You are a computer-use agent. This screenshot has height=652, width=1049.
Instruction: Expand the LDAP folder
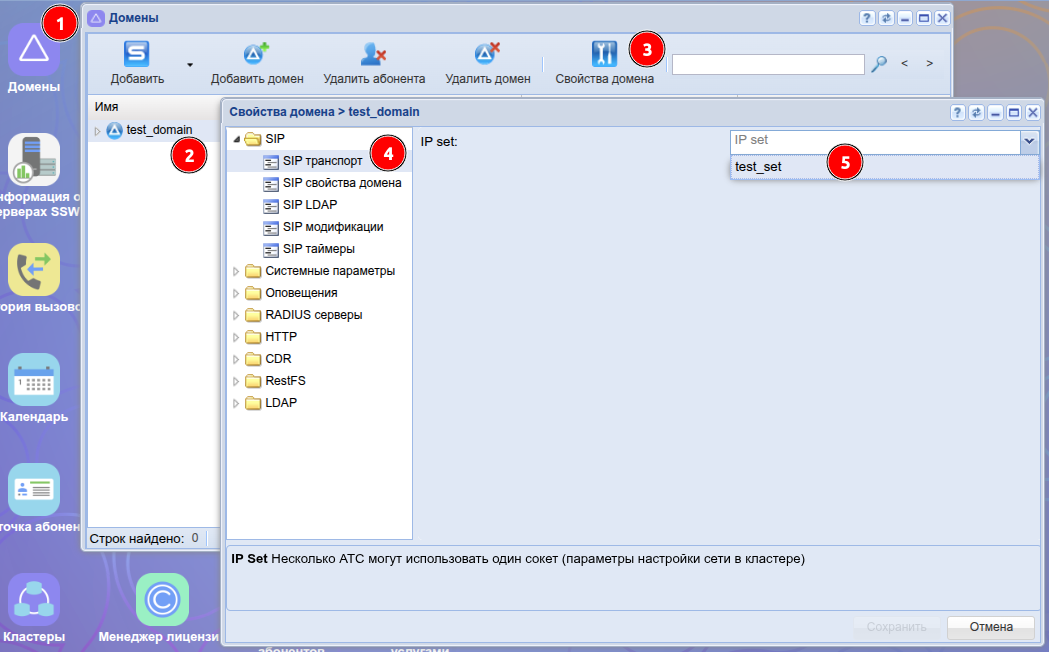(235, 404)
